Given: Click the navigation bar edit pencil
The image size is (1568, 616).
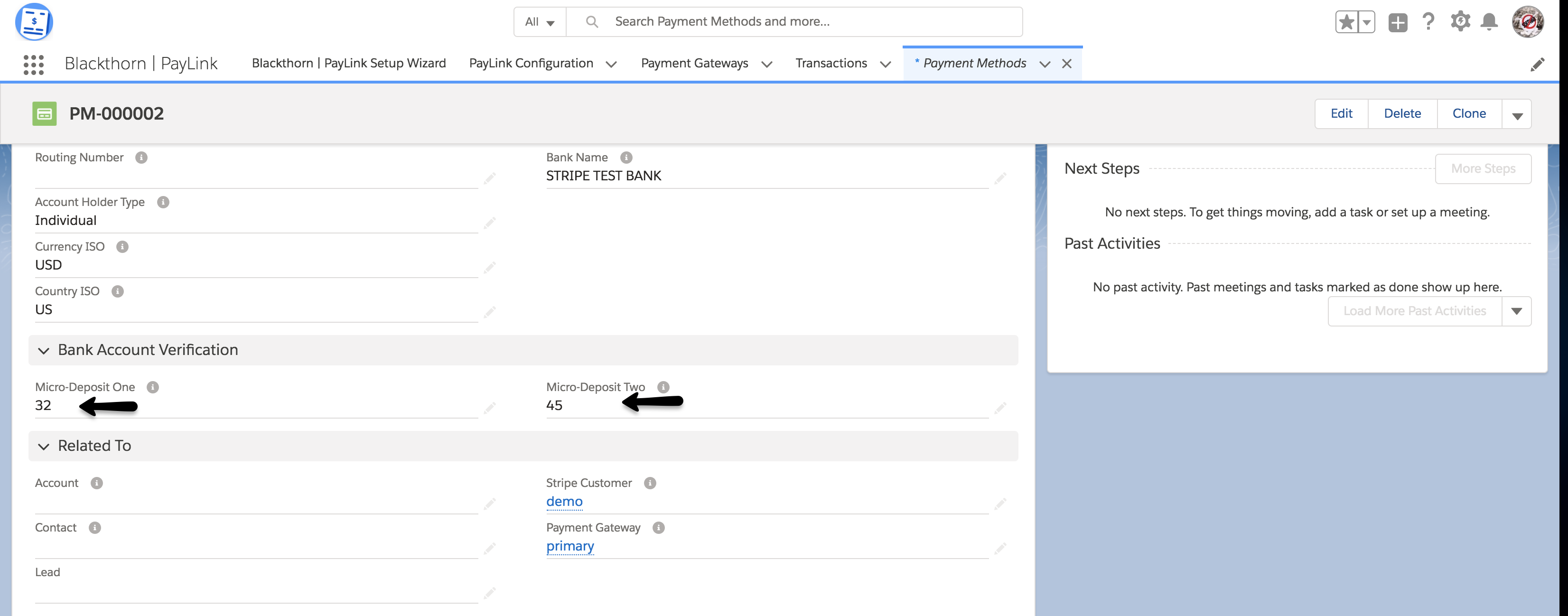Looking at the screenshot, I should (1537, 65).
